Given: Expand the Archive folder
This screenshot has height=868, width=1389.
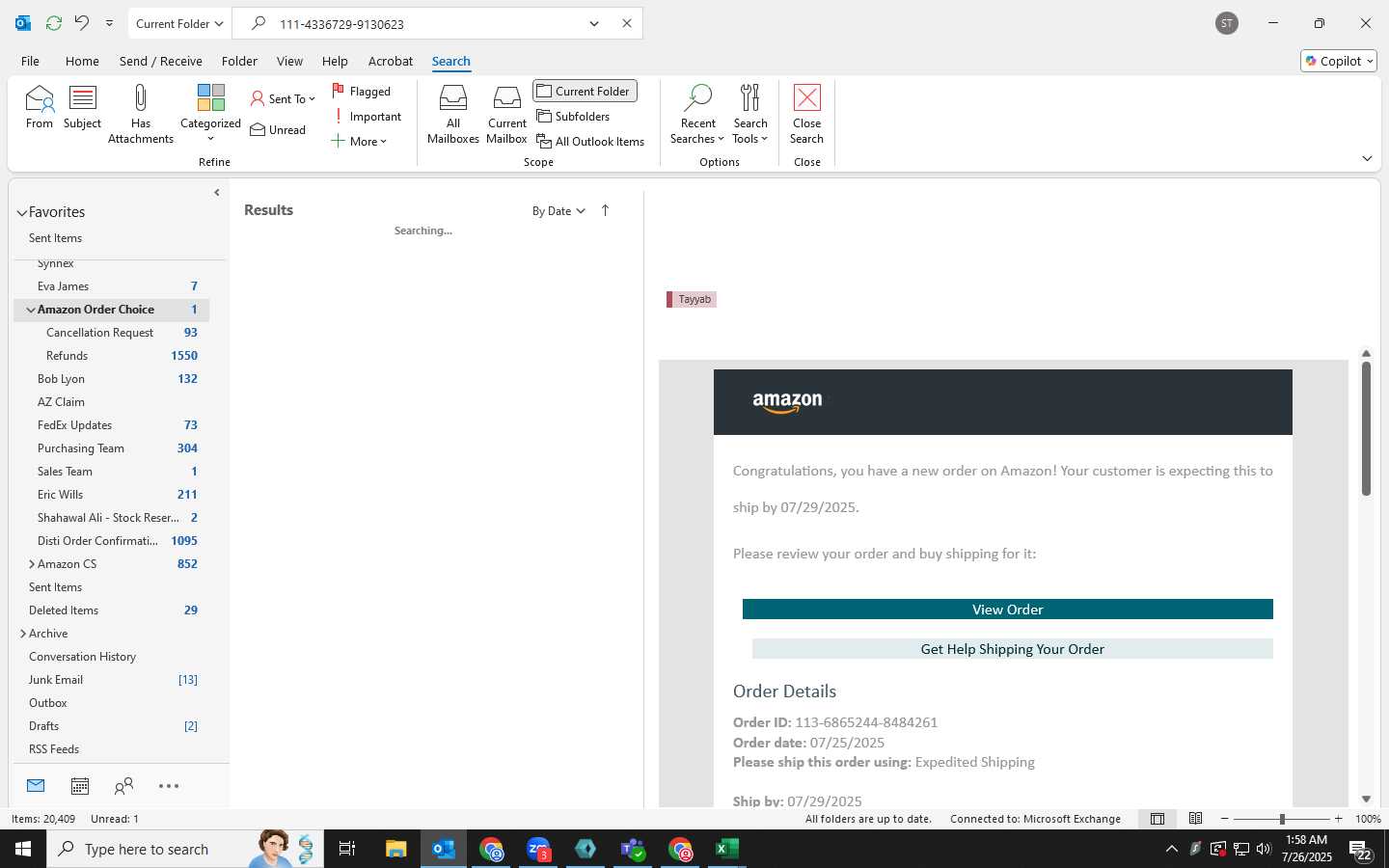Looking at the screenshot, I should pyautogui.click(x=22, y=634).
